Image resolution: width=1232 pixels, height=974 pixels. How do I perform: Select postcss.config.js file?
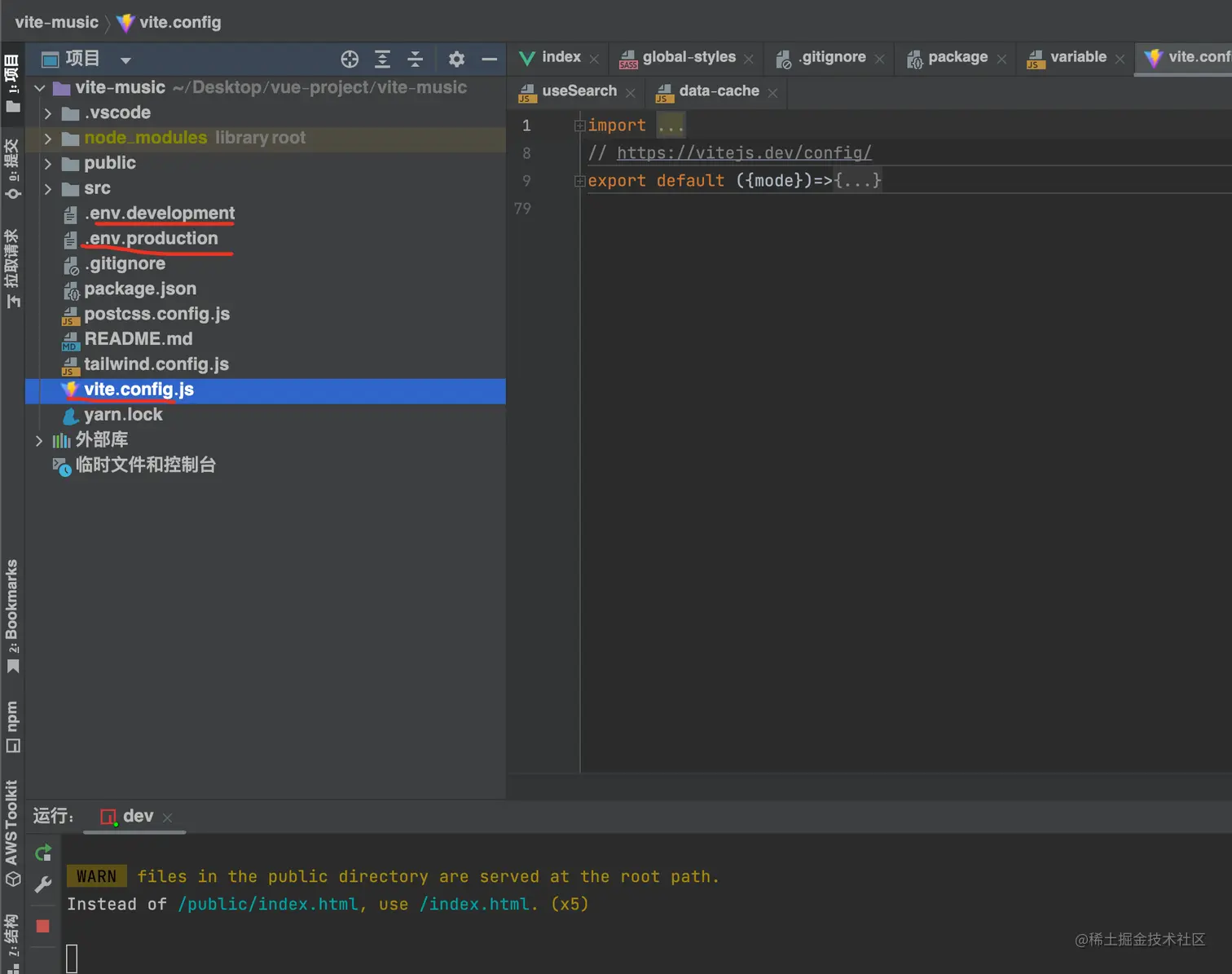(157, 315)
